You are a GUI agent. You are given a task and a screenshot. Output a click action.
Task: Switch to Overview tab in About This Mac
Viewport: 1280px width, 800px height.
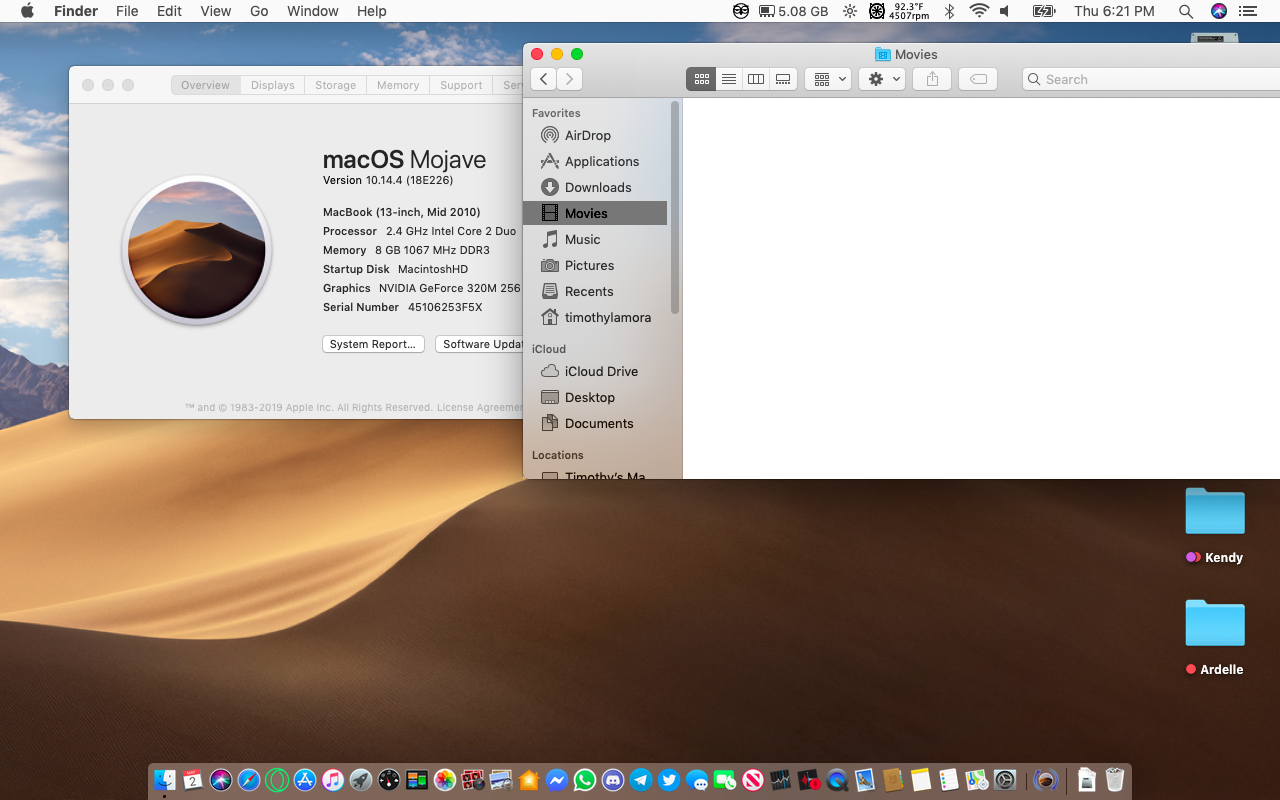coord(205,85)
